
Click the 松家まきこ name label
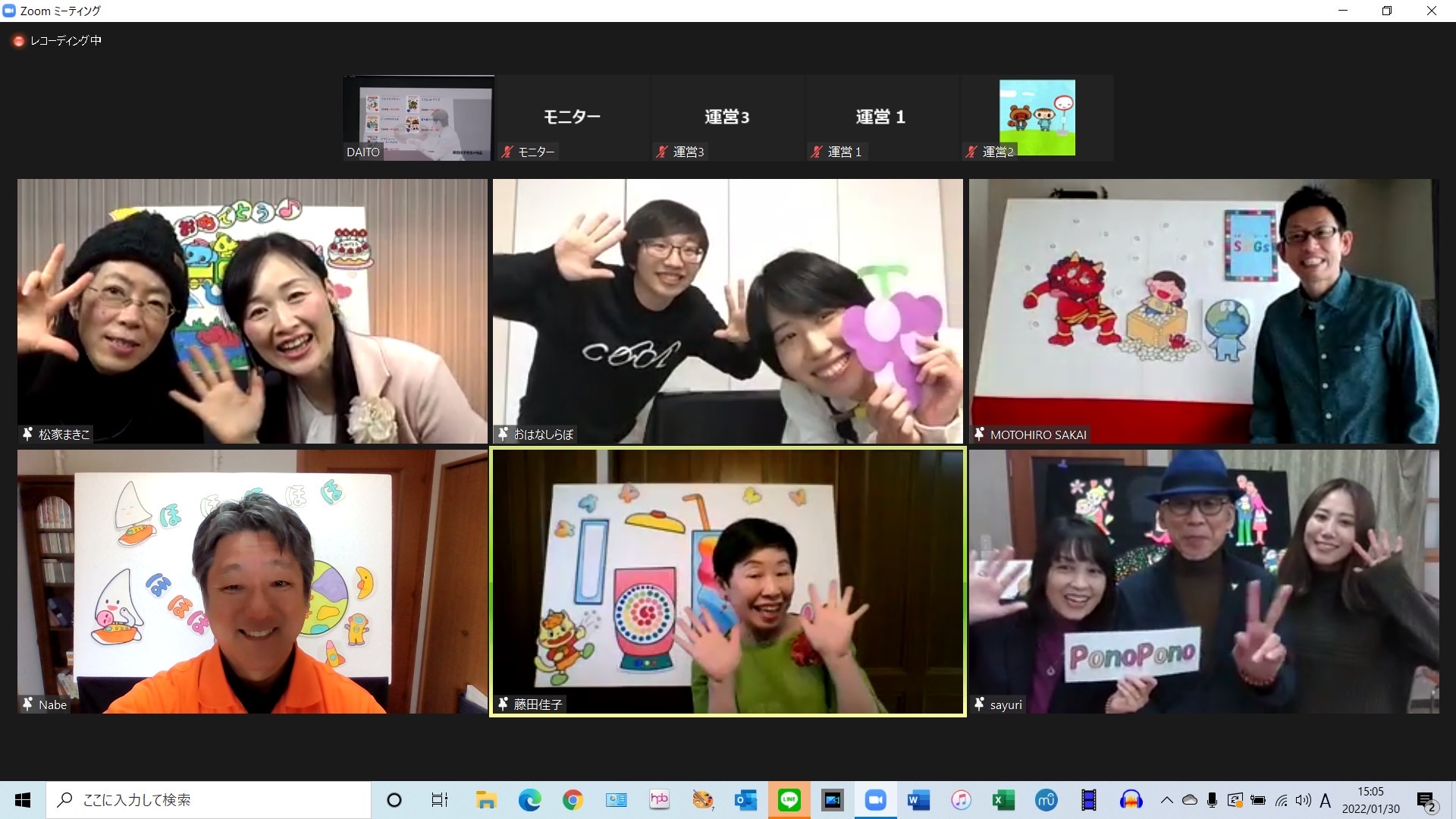[64, 434]
